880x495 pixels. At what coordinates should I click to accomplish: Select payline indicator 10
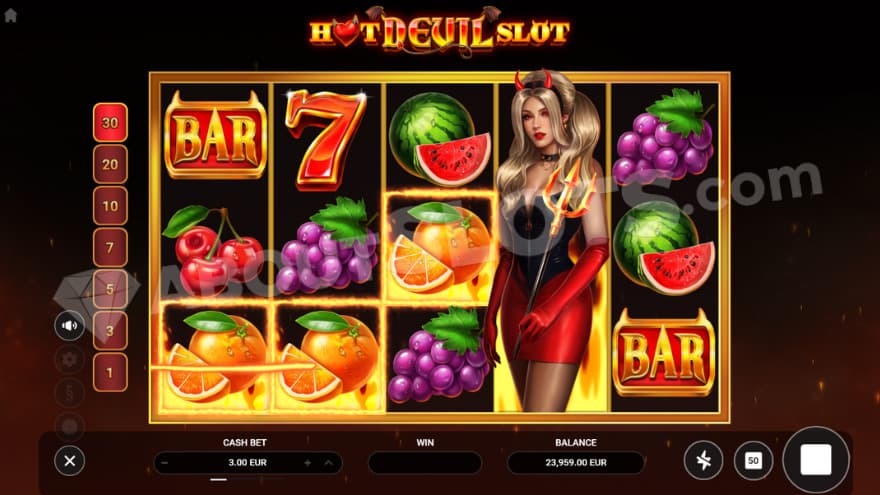point(110,205)
